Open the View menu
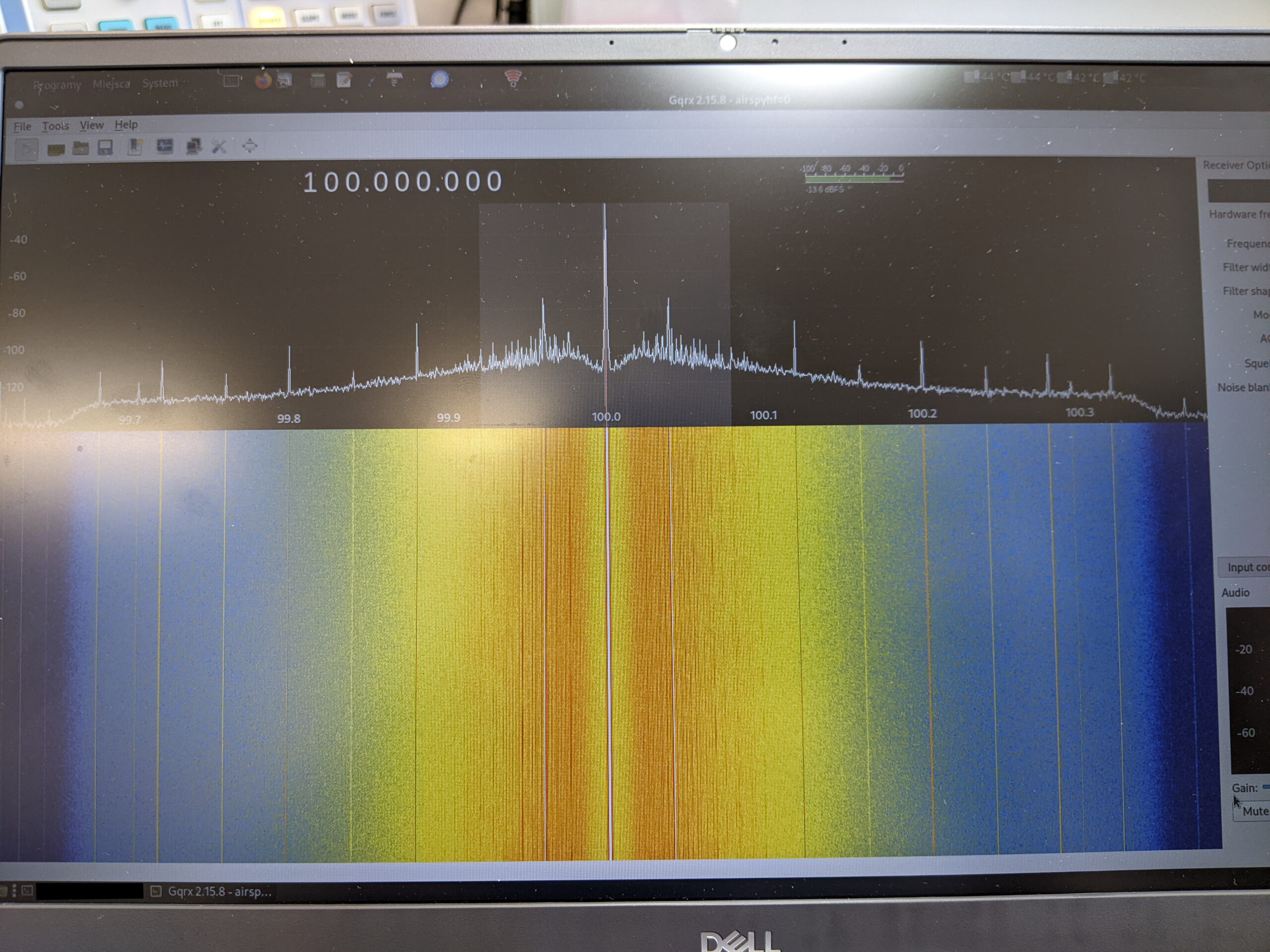Viewport: 1270px width, 952px height. (91, 125)
